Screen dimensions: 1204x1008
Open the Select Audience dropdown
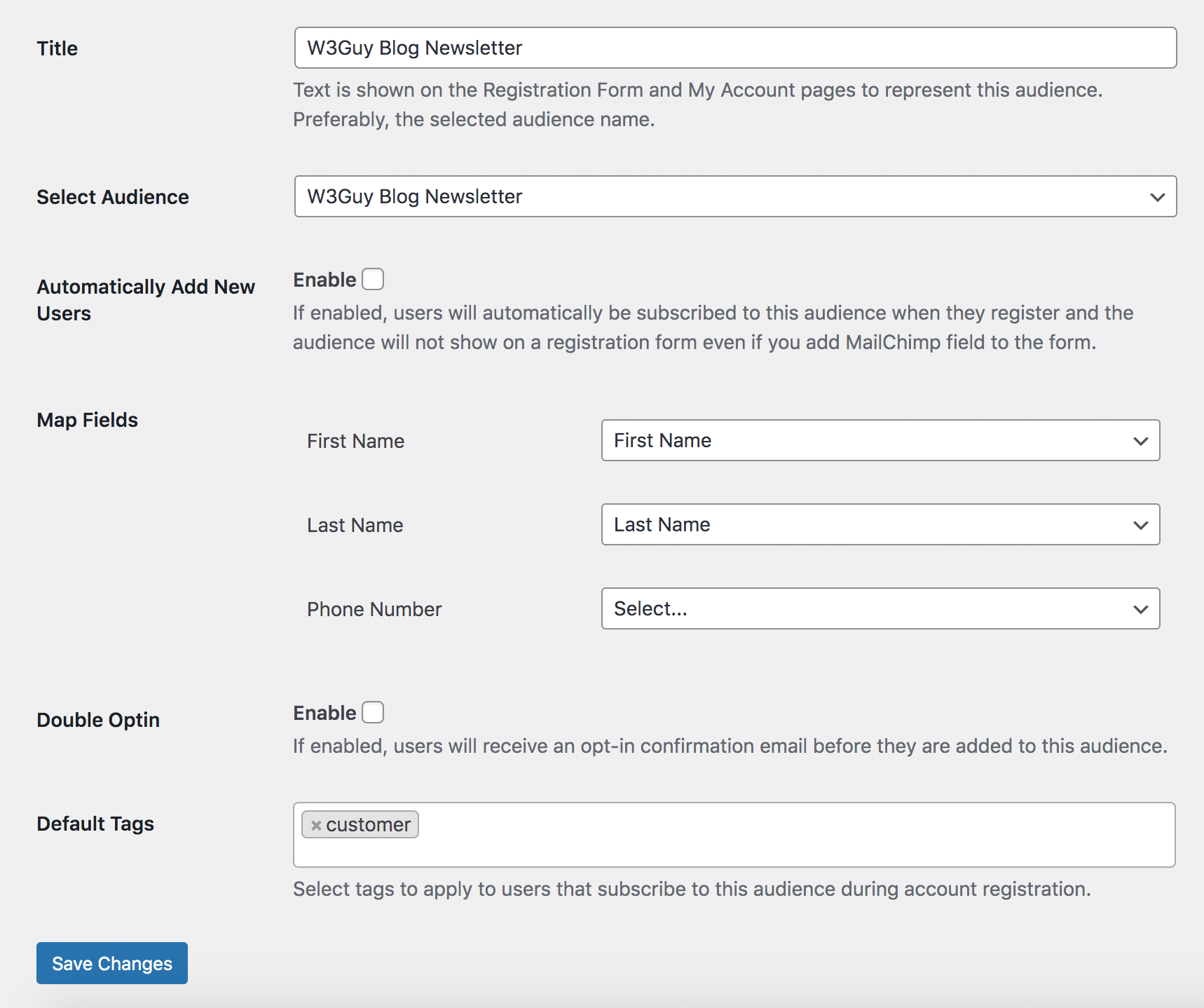735,196
